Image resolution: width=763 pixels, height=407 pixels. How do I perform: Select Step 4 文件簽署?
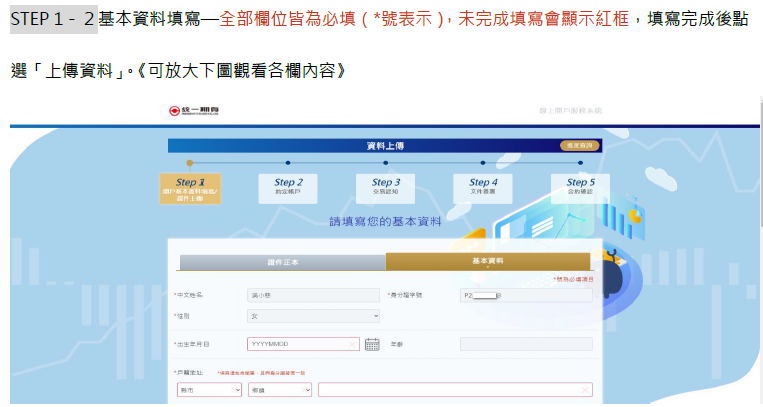point(483,187)
